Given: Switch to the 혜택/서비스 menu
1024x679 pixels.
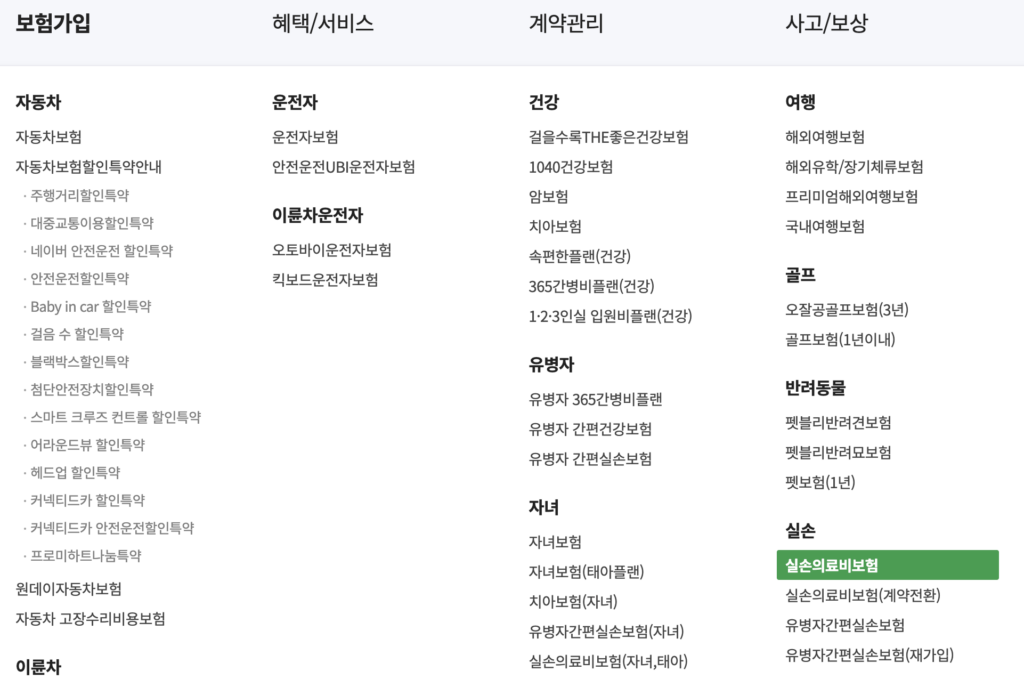Looking at the screenshot, I should 320,22.
